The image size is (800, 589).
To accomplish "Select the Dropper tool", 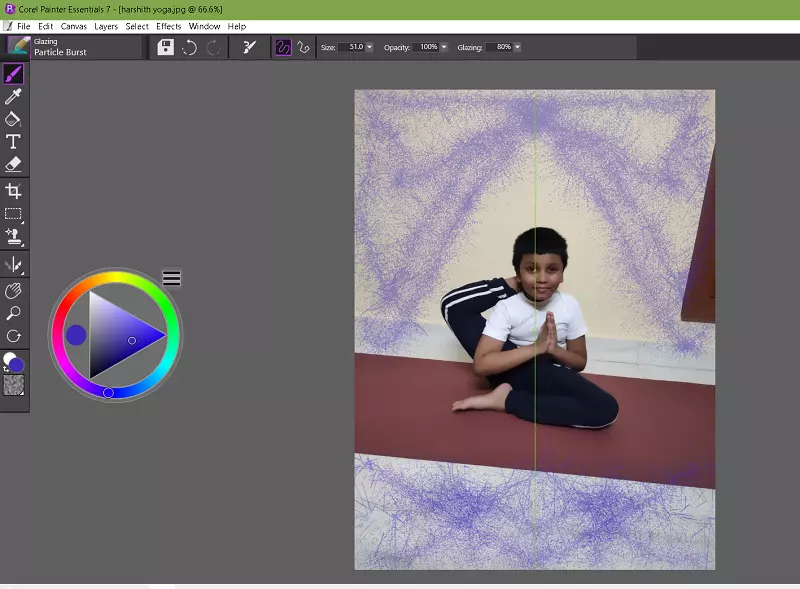I will [14, 97].
